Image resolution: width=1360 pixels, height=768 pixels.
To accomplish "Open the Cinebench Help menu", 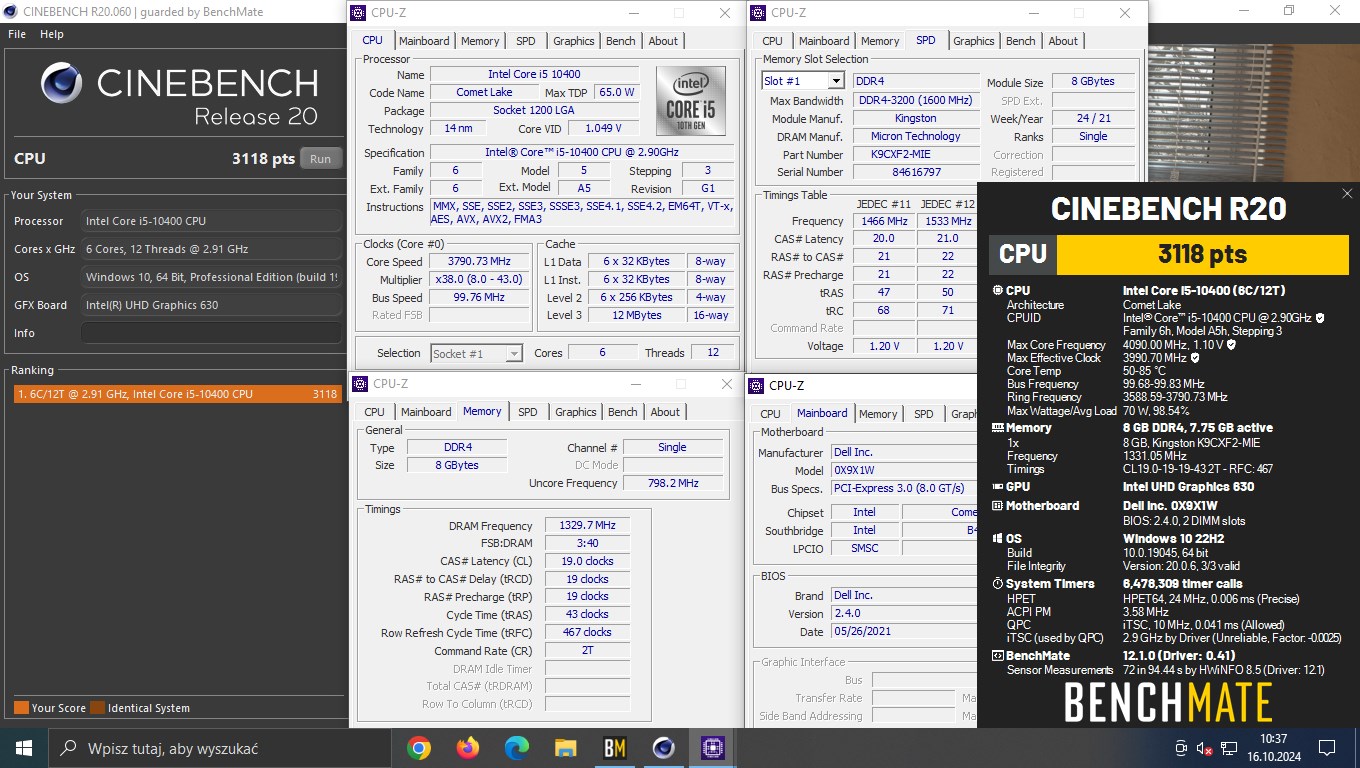I will tap(52, 34).
